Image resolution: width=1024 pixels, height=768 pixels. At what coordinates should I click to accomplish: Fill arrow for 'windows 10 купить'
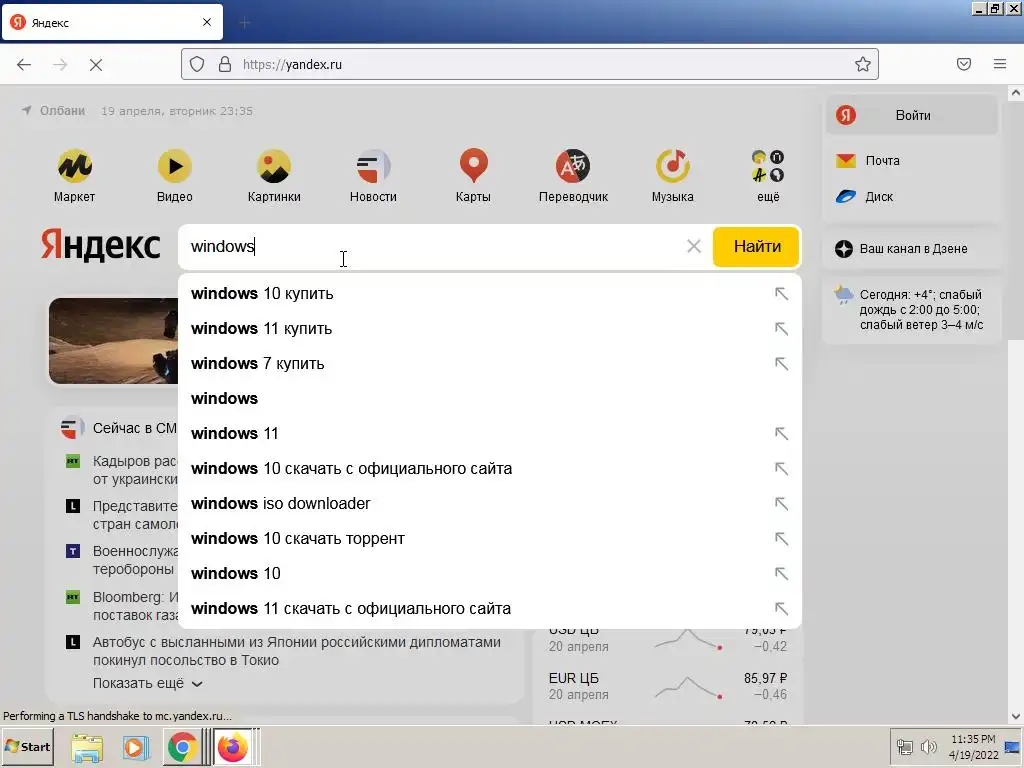(781, 294)
